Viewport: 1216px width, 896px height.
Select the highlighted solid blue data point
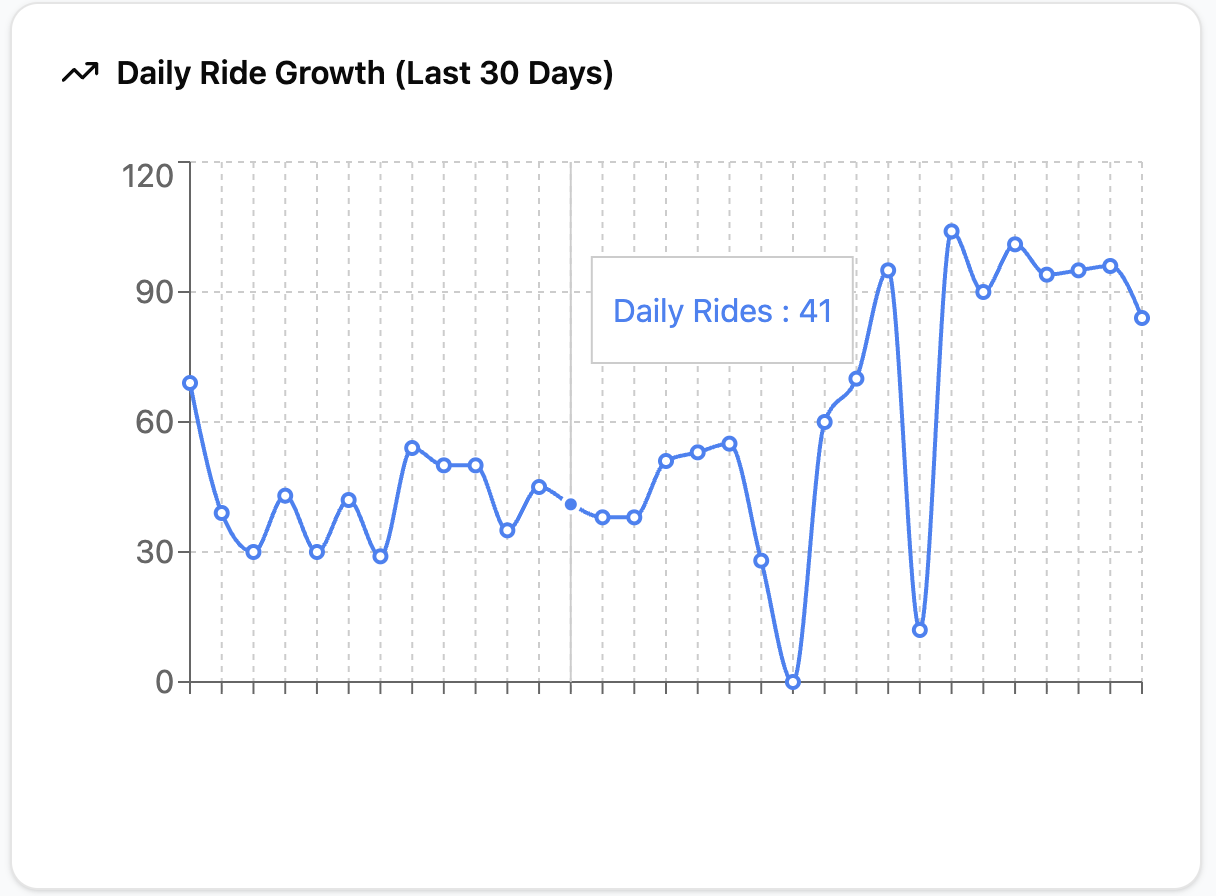tap(570, 504)
